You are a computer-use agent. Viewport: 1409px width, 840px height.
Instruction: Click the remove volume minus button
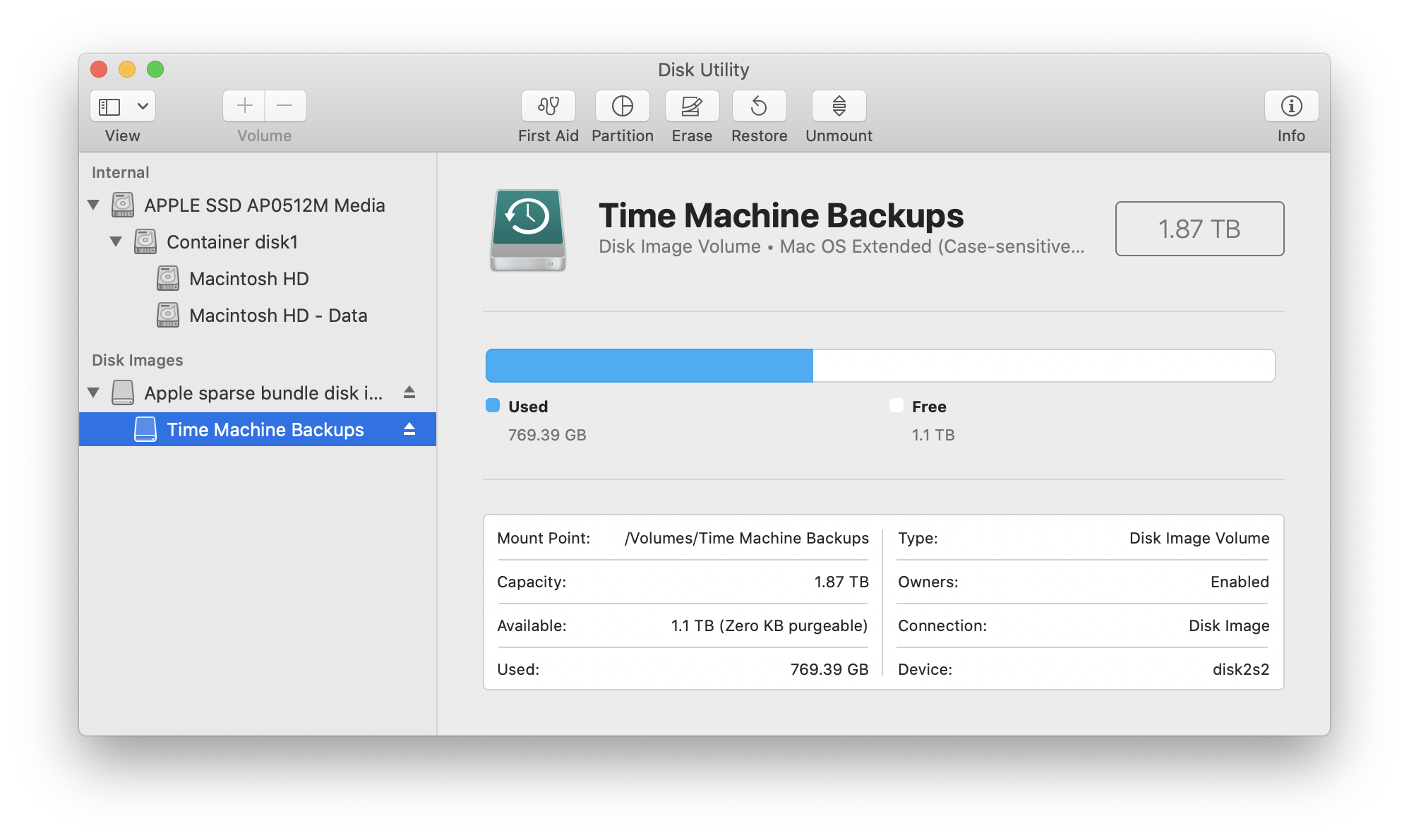pyautogui.click(x=285, y=107)
